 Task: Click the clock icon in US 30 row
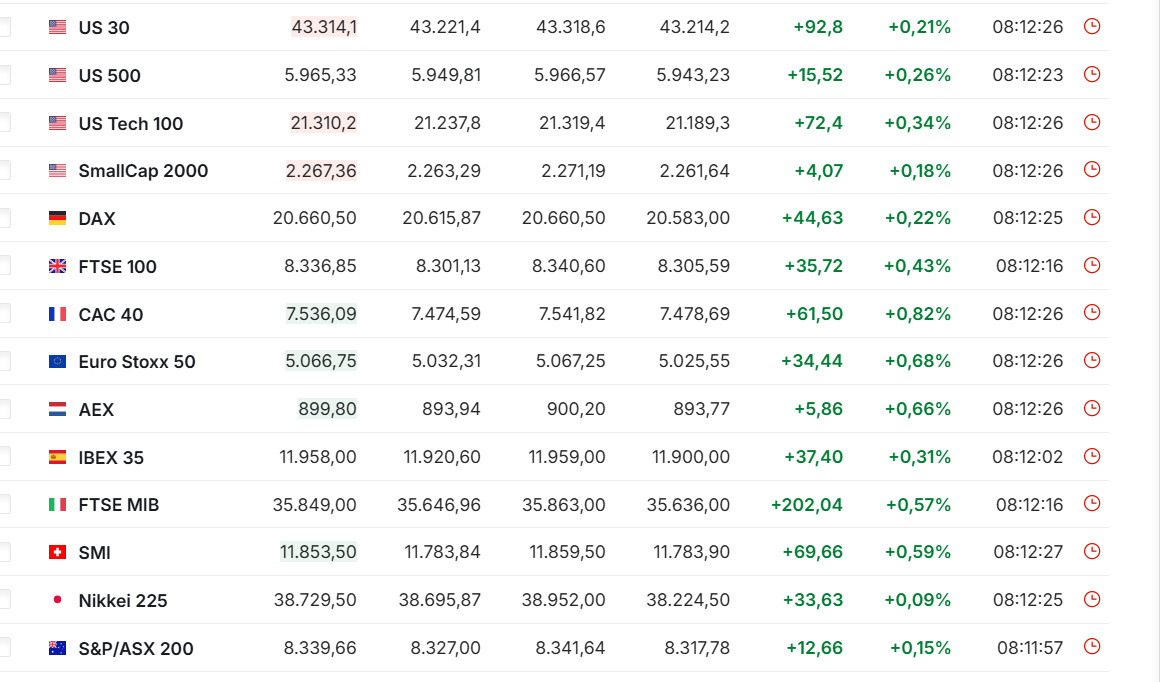click(x=1092, y=27)
